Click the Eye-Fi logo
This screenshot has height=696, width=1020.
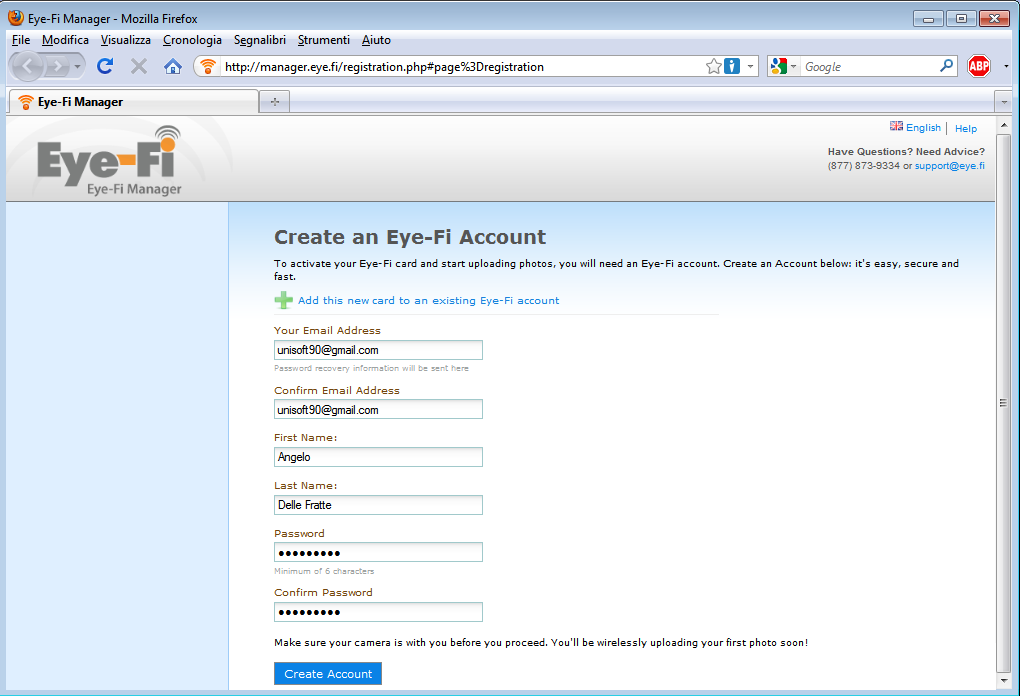click(109, 160)
